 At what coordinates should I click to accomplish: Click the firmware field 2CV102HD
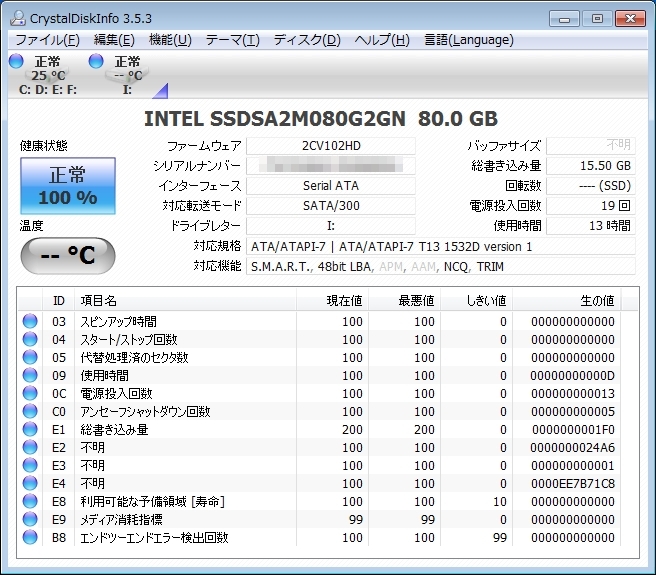pos(330,145)
